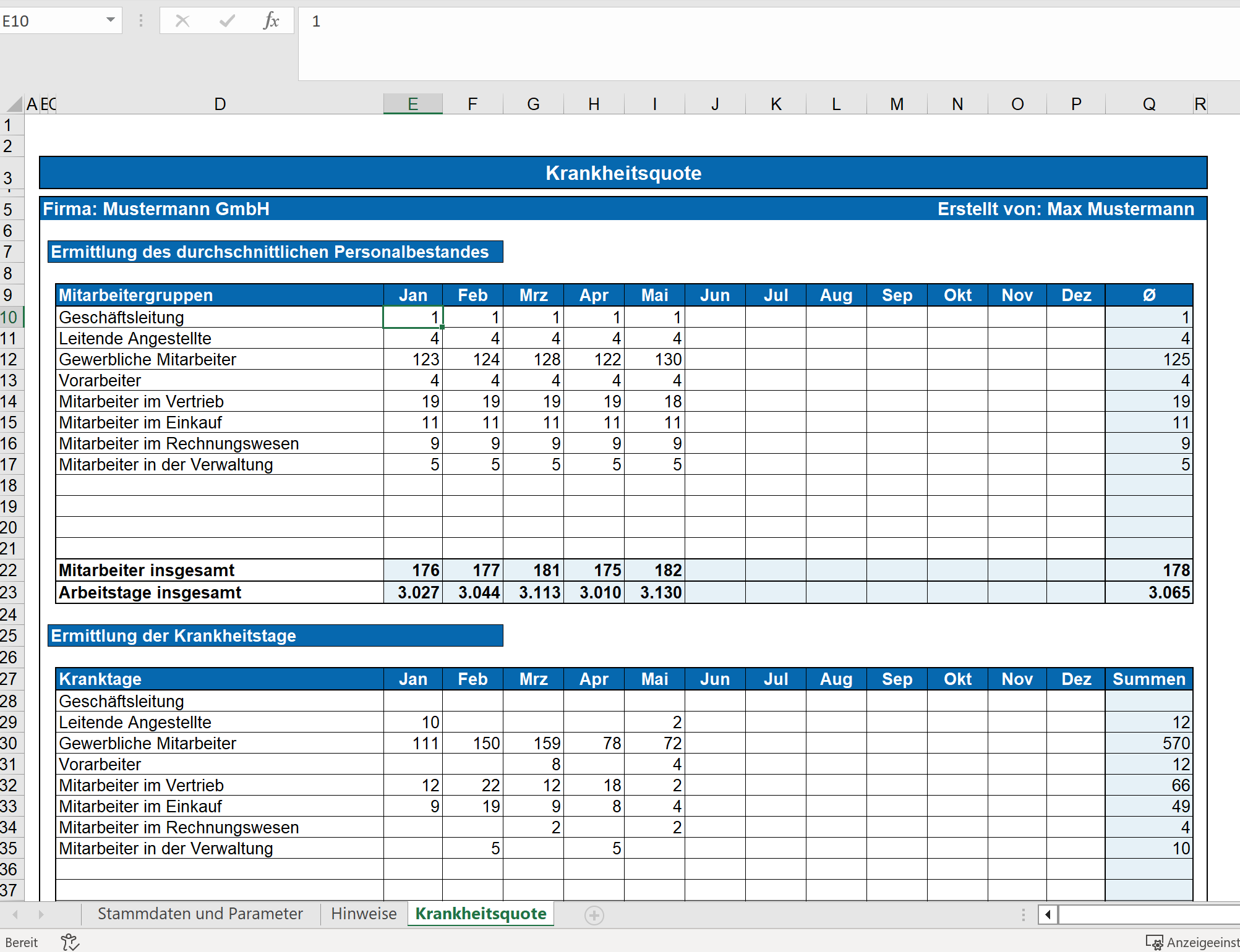Click the Bereit status bar text
This screenshot has width=1240, height=952.
coord(22,942)
